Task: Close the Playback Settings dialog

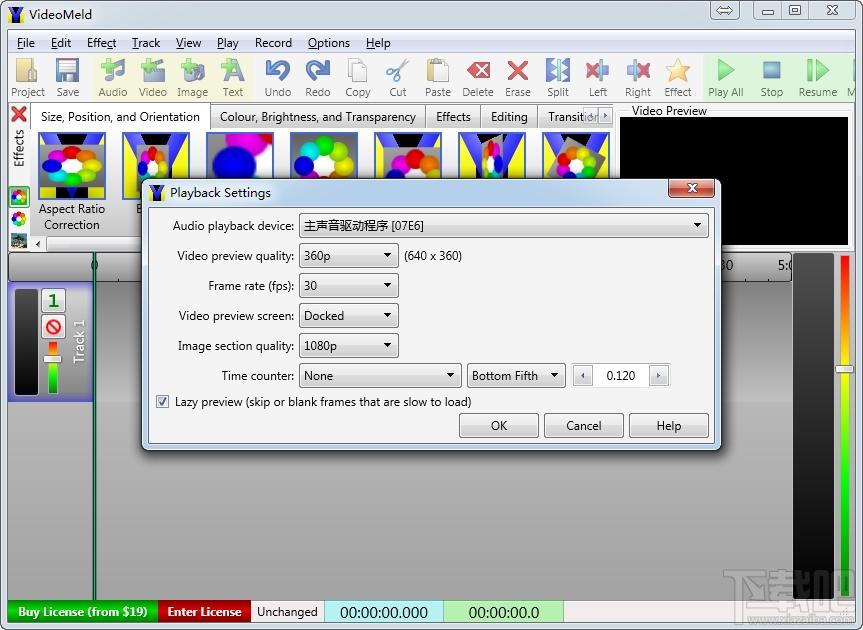Action: coord(692,188)
